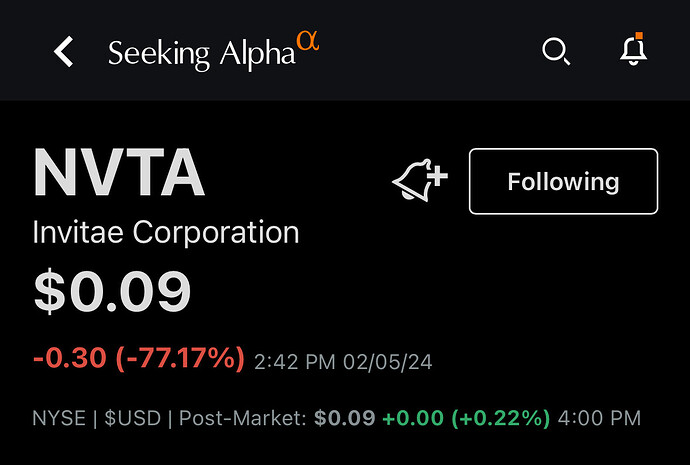Open search with the magnifier icon
This screenshot has width=690, height=465.
[556, 51]
